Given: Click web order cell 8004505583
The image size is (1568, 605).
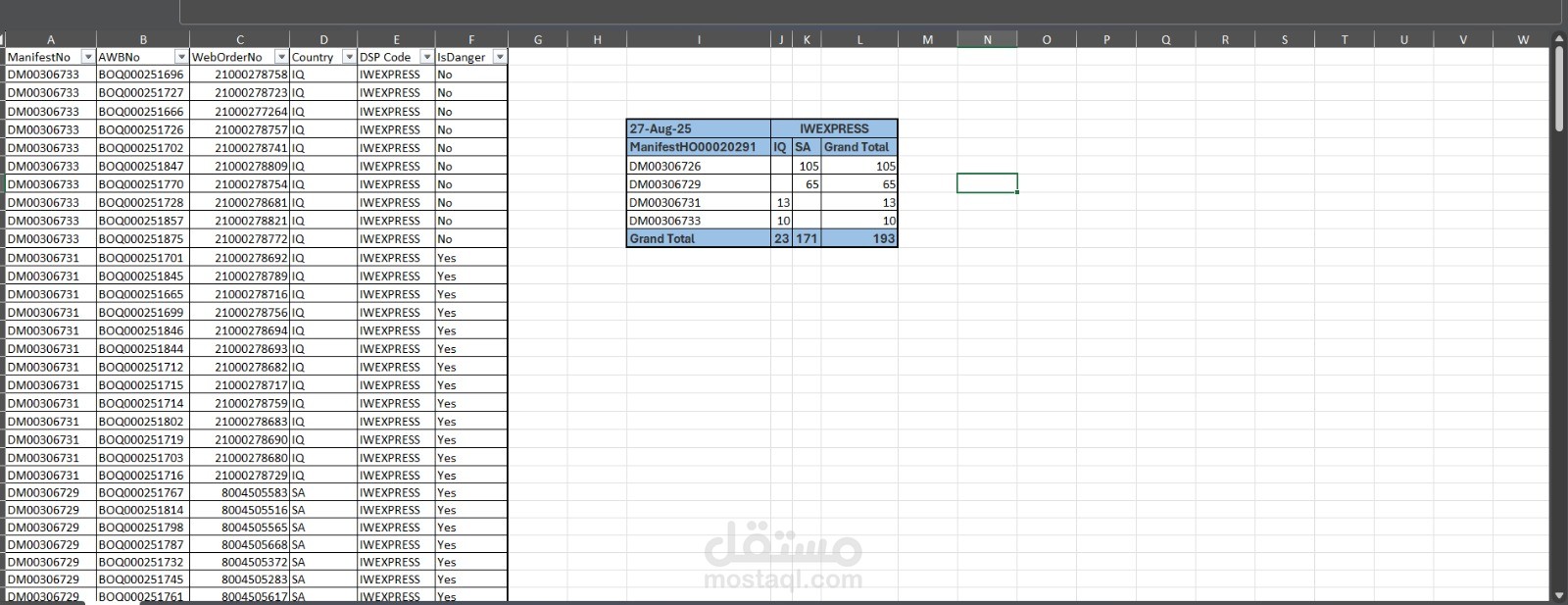Looking at the screenshot, I should point(240,492).
